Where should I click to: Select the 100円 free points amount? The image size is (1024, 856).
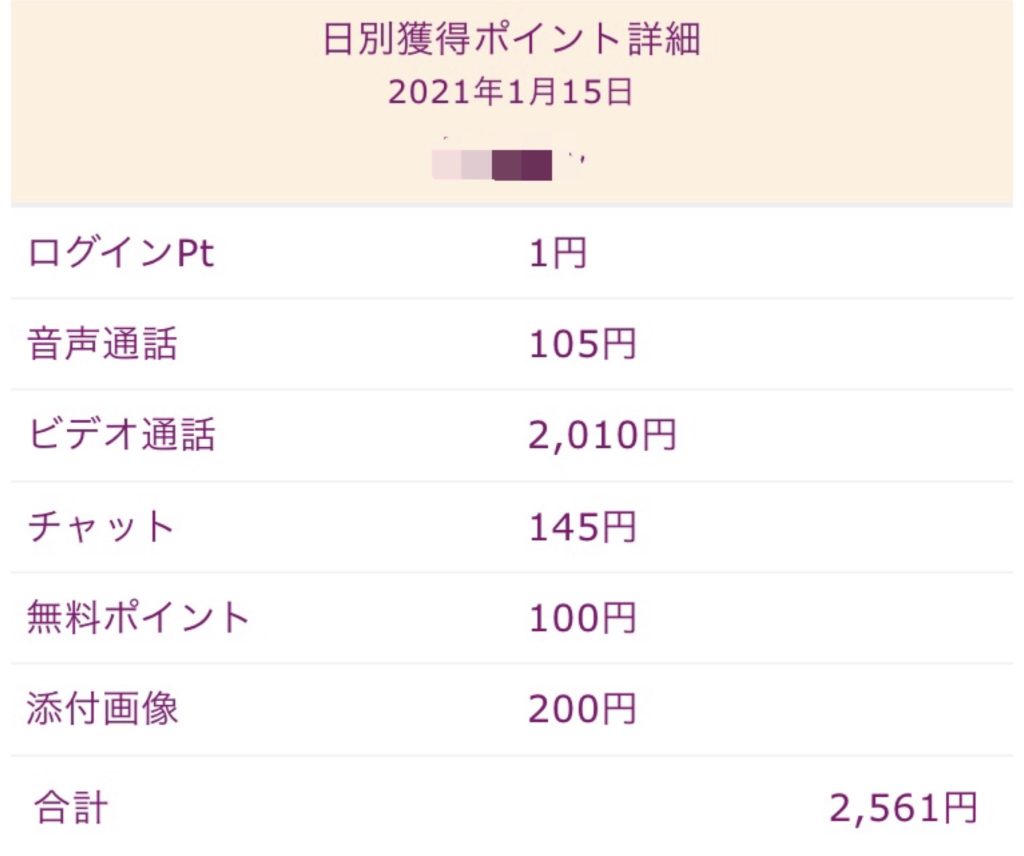pos(582,618)
